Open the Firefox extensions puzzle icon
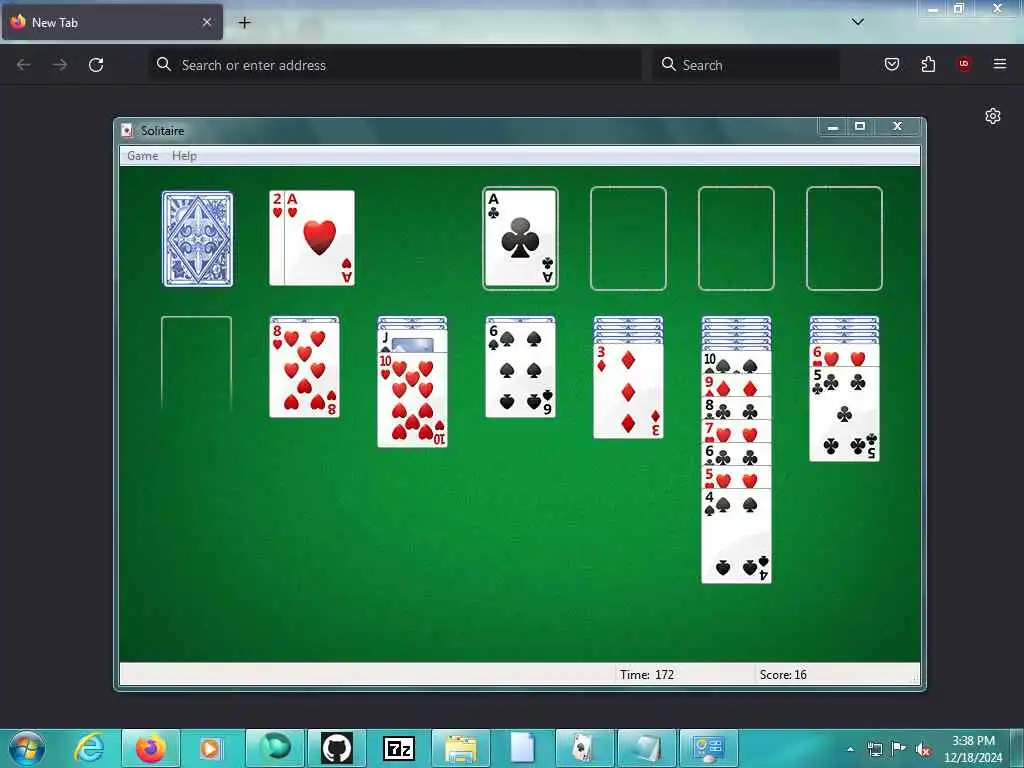This screenshot has height=768, width=1024. (x=928, y=64)
